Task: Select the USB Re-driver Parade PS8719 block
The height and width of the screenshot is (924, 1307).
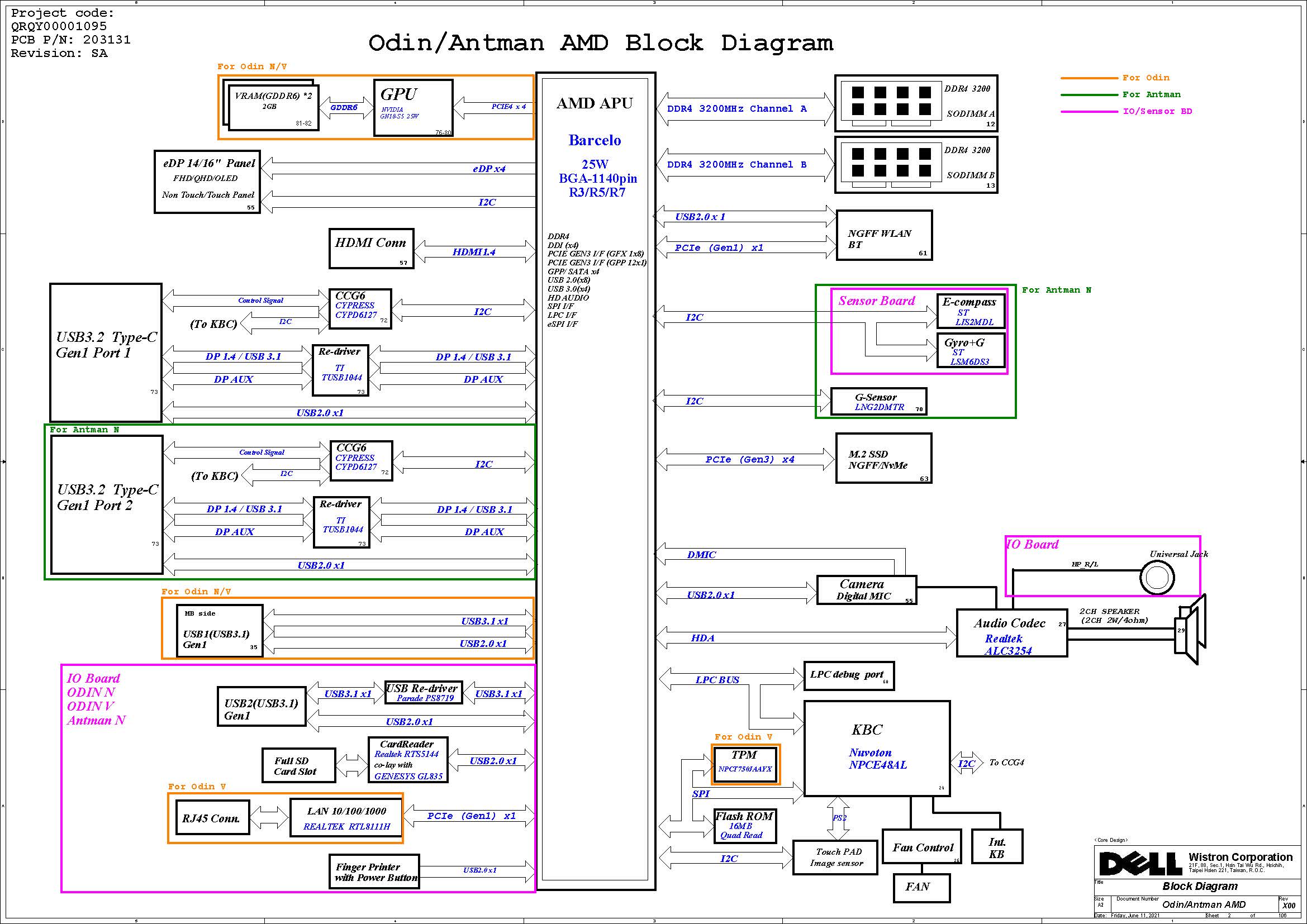Action: 424,692
